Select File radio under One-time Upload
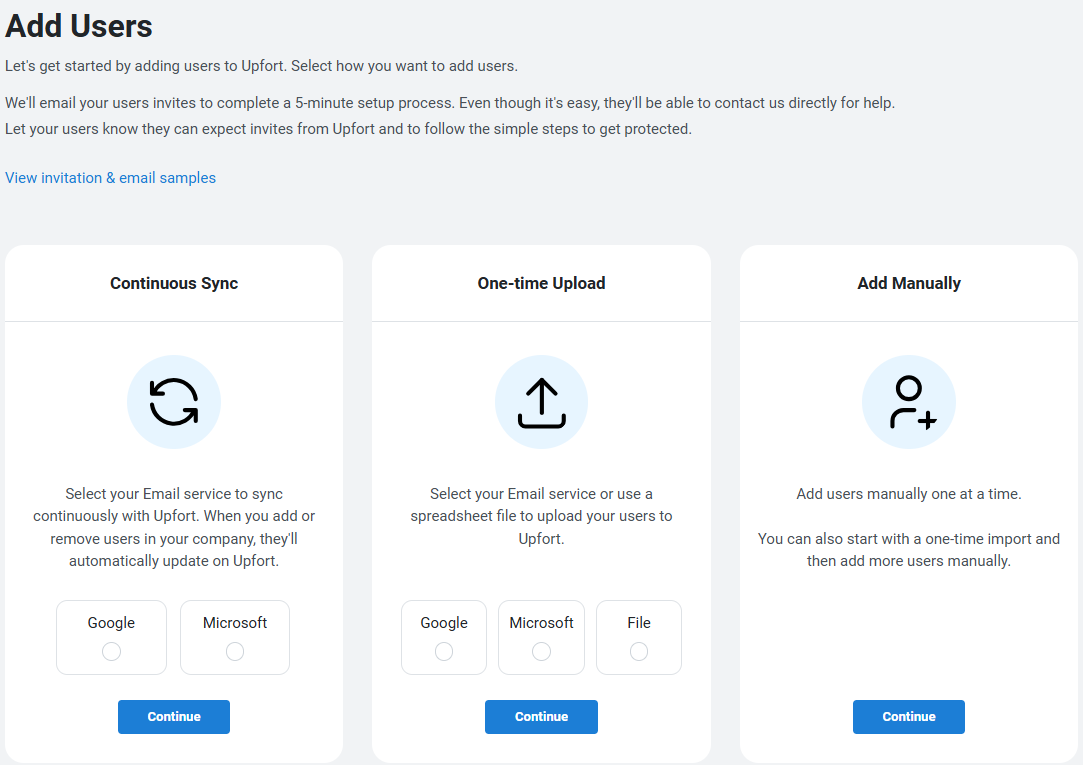The height and width of the screenshot is (765, 1083). (x=639, y=651)
